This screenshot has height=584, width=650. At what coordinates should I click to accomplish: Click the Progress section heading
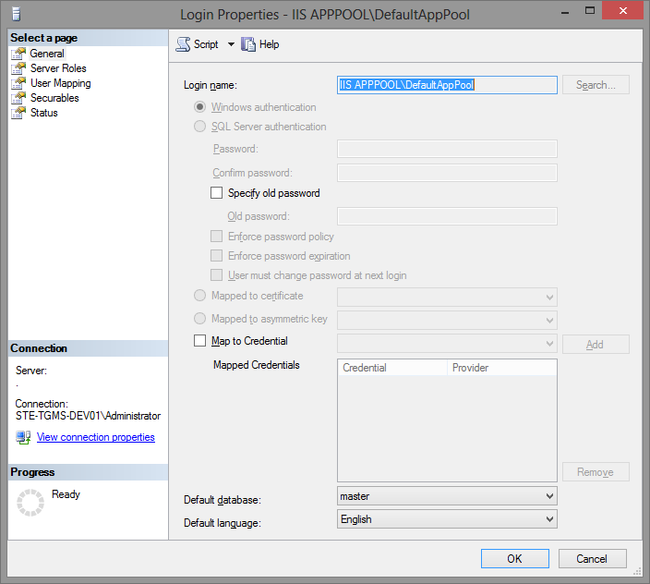coord(32,472)
